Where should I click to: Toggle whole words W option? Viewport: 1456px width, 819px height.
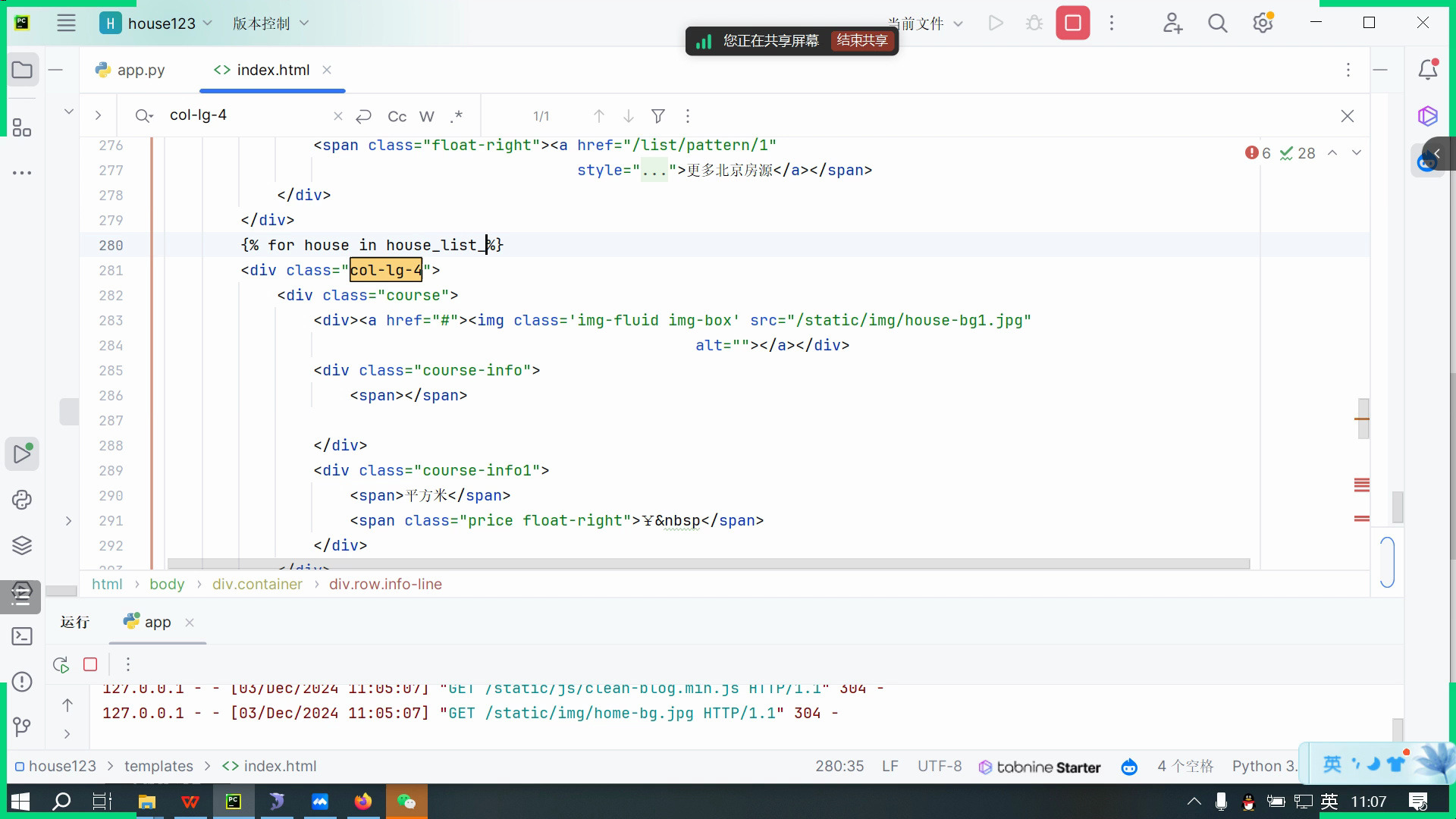pos(427,117)
